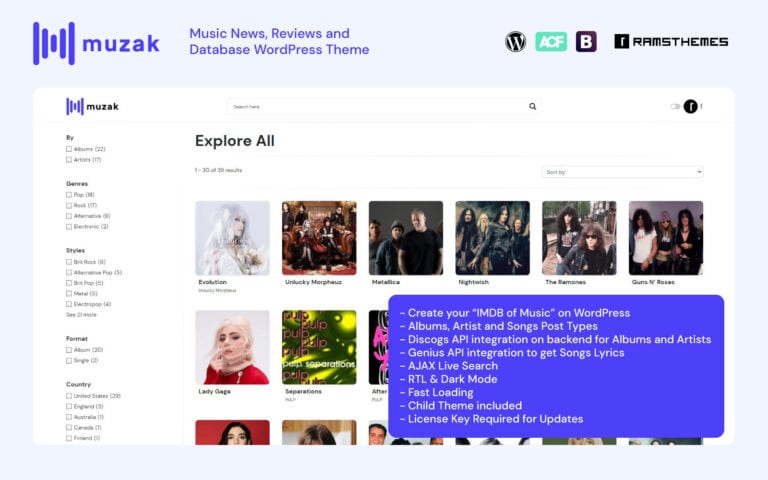Check the Album (20) format filter

point(69,350)
